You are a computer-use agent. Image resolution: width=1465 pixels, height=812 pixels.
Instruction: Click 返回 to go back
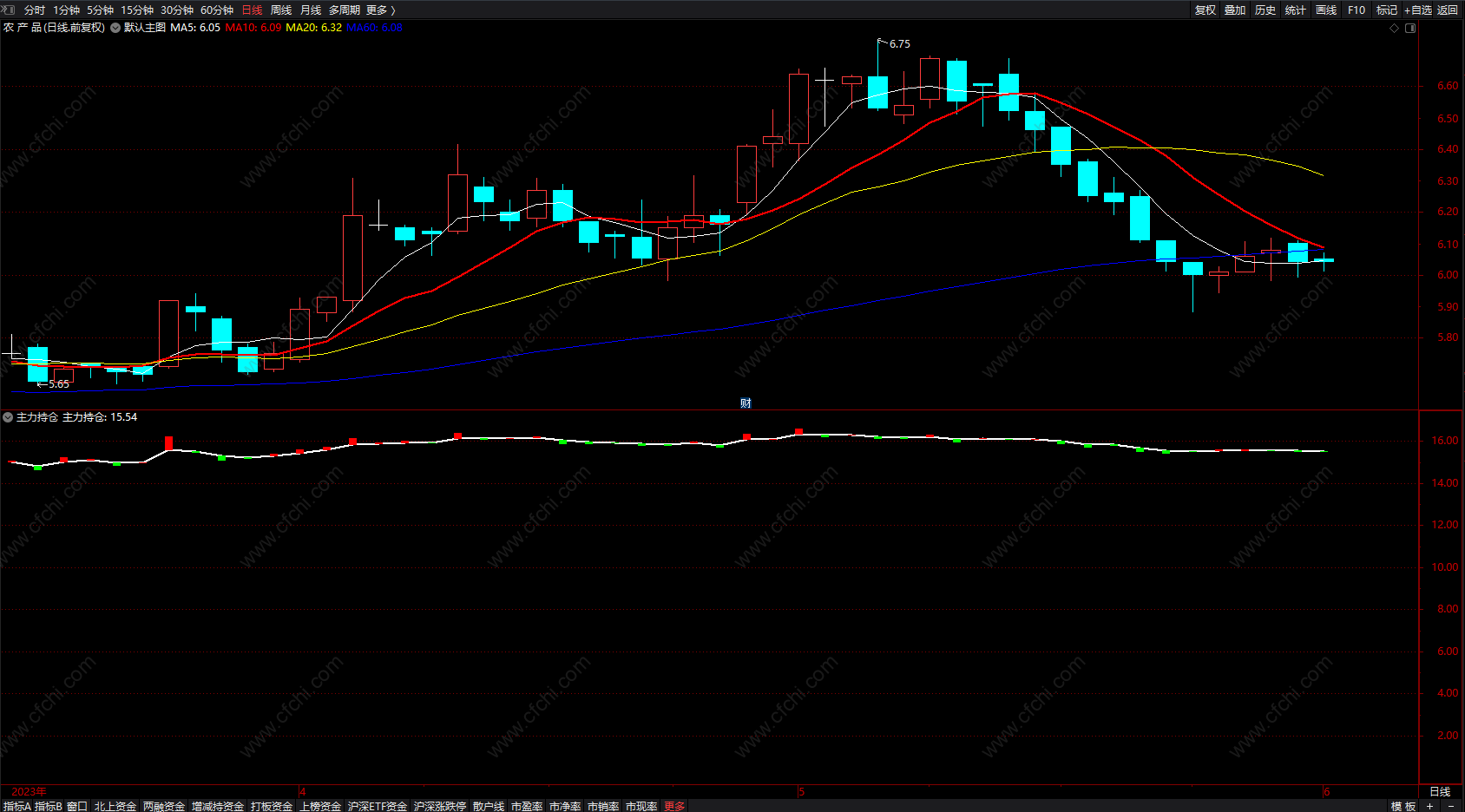pyautogui.click(x=1448, y=10)
